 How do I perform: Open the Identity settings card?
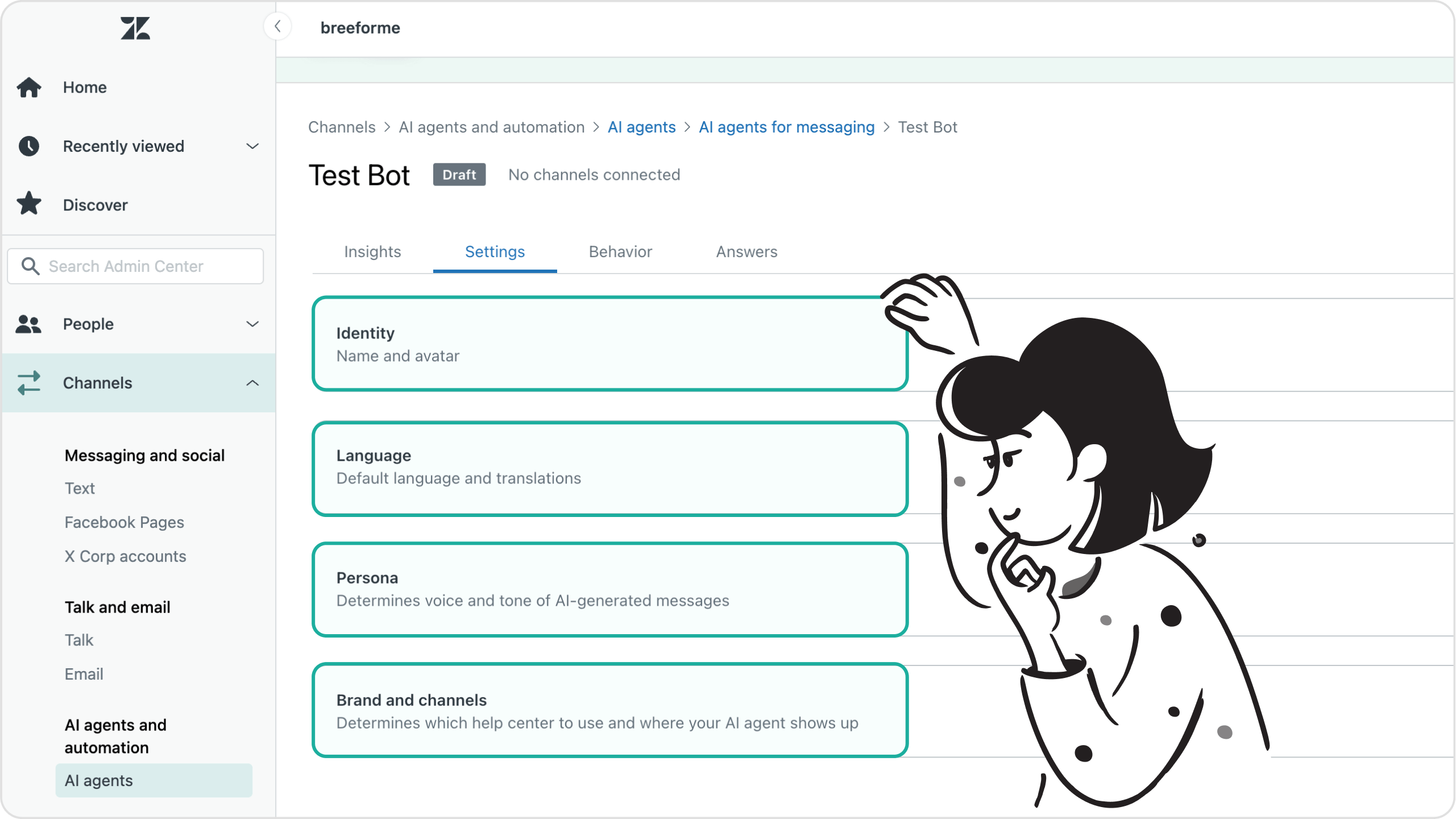(x=610, y=344)
